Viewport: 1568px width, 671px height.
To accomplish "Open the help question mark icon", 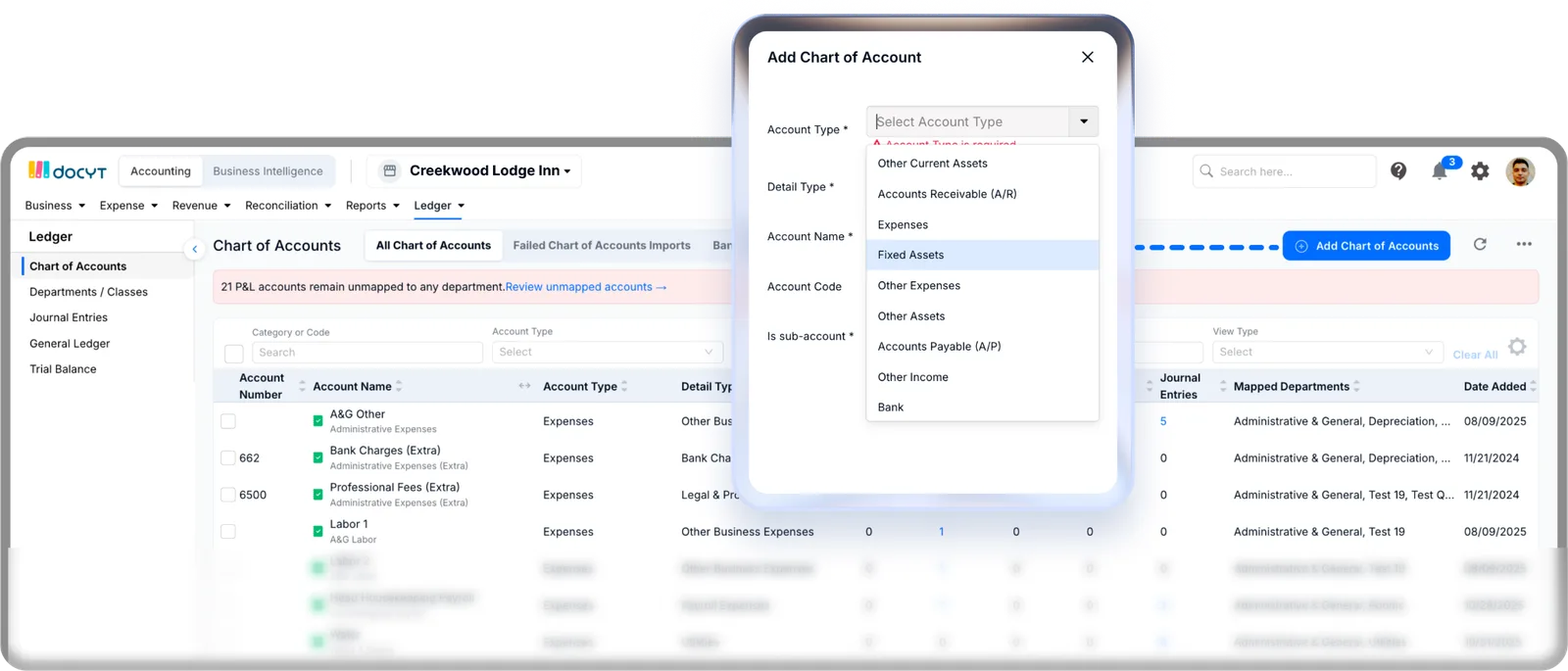I will pos(1398,171).
